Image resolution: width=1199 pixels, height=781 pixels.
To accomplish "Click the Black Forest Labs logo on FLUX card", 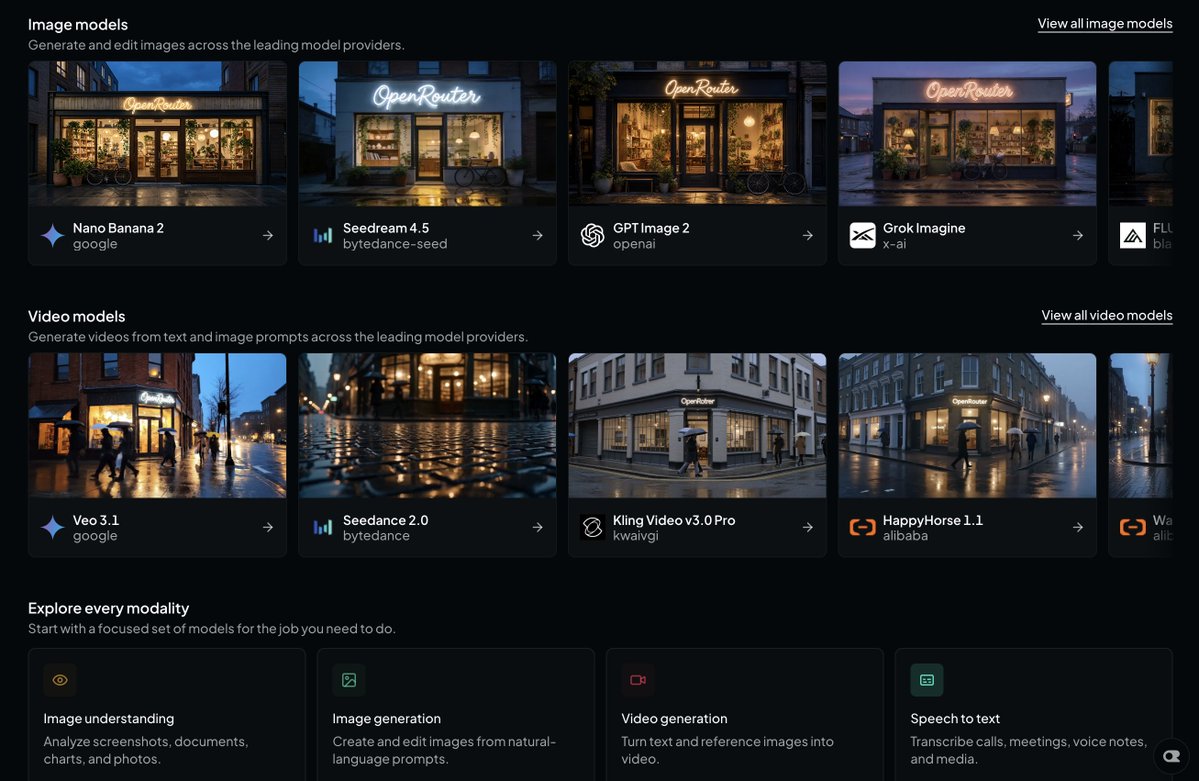I will (x=1132, y=236).
